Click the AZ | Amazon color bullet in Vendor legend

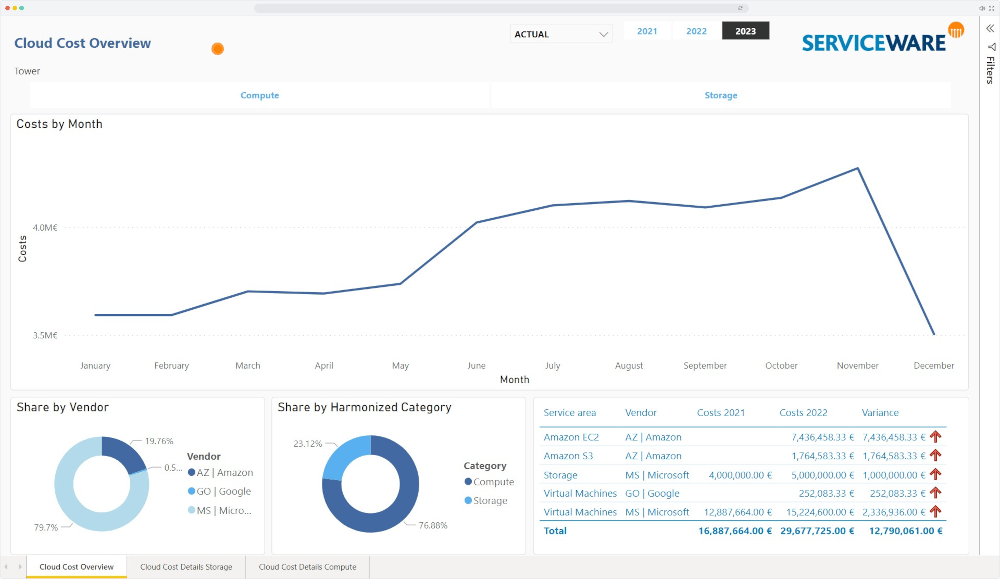194,472
